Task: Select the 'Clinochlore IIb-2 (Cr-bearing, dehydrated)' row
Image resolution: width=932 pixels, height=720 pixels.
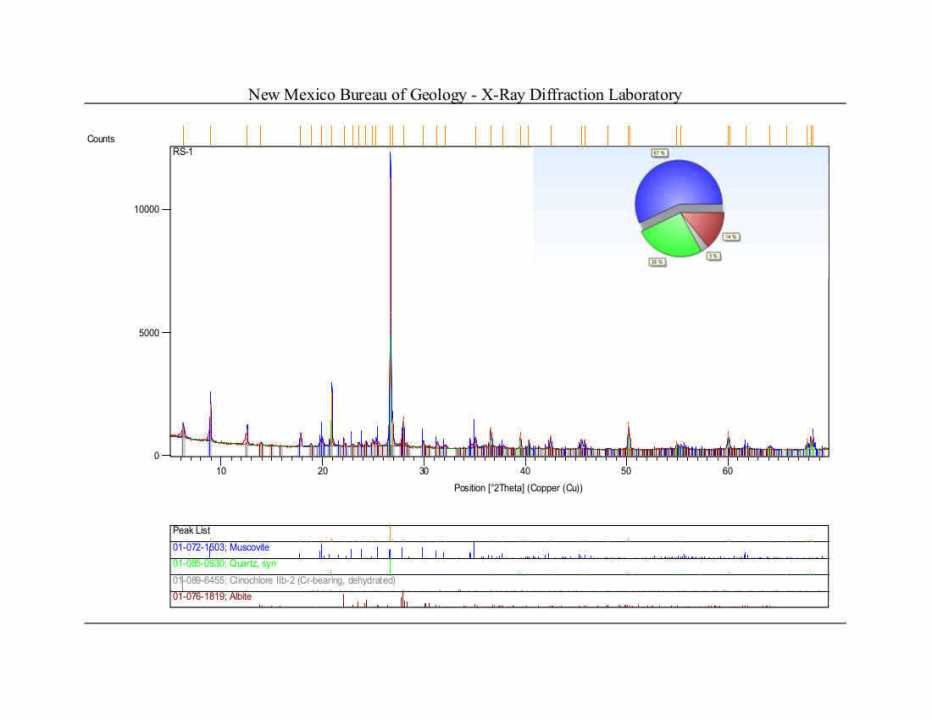Action: pos(499,583)
